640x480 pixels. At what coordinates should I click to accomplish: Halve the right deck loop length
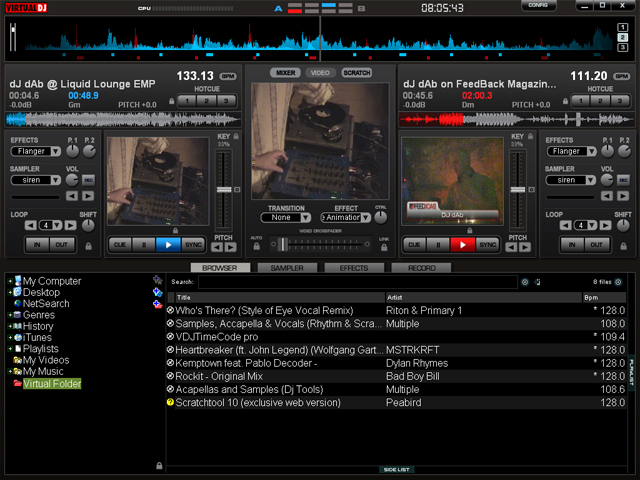(565, 225)
